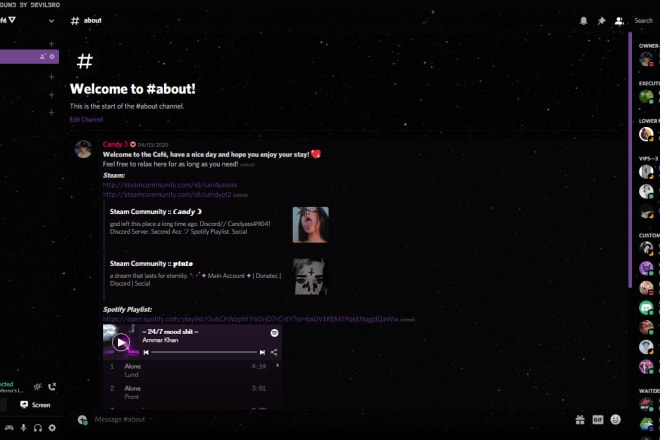Open the GIF picker

tap(598, 419)
